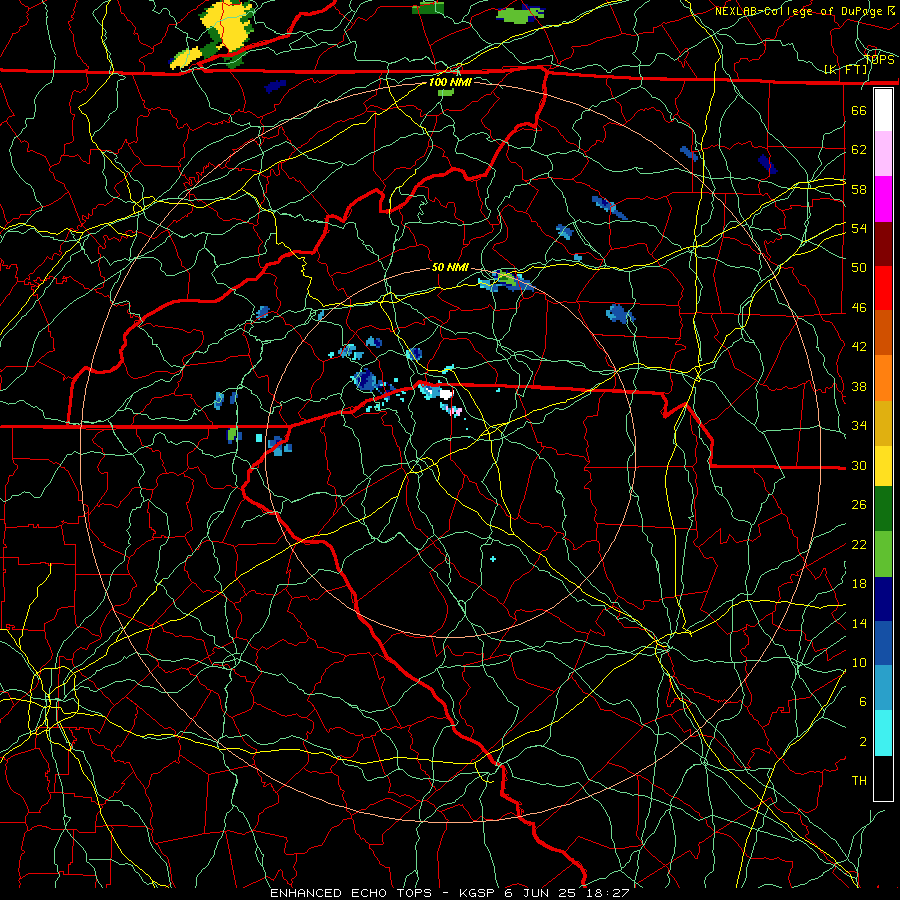Viewport: 900px width, 900px height.
Task: Click the 46 legend value
Action: click(859, 307)
